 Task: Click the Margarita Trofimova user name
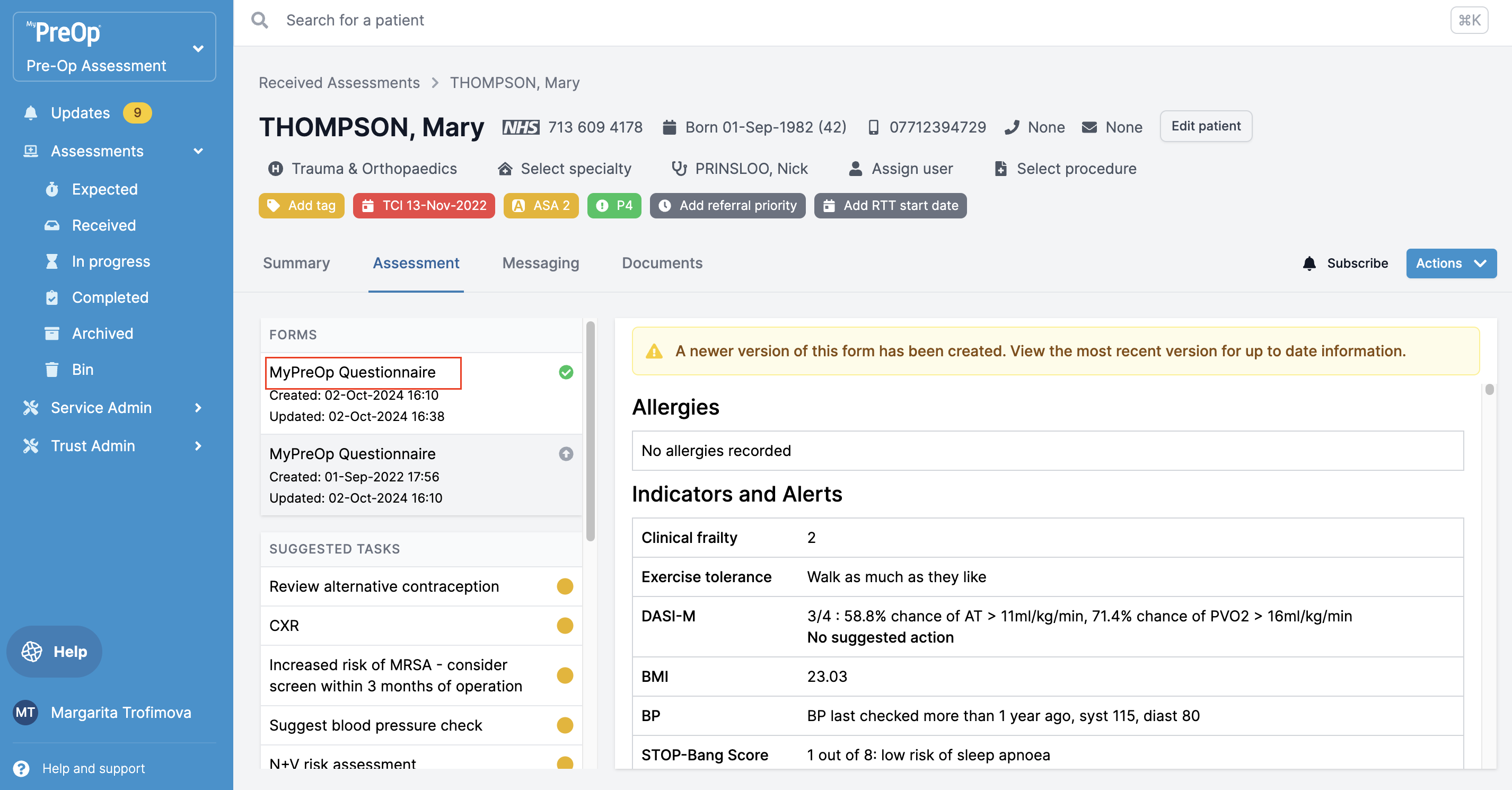point(121,713)
